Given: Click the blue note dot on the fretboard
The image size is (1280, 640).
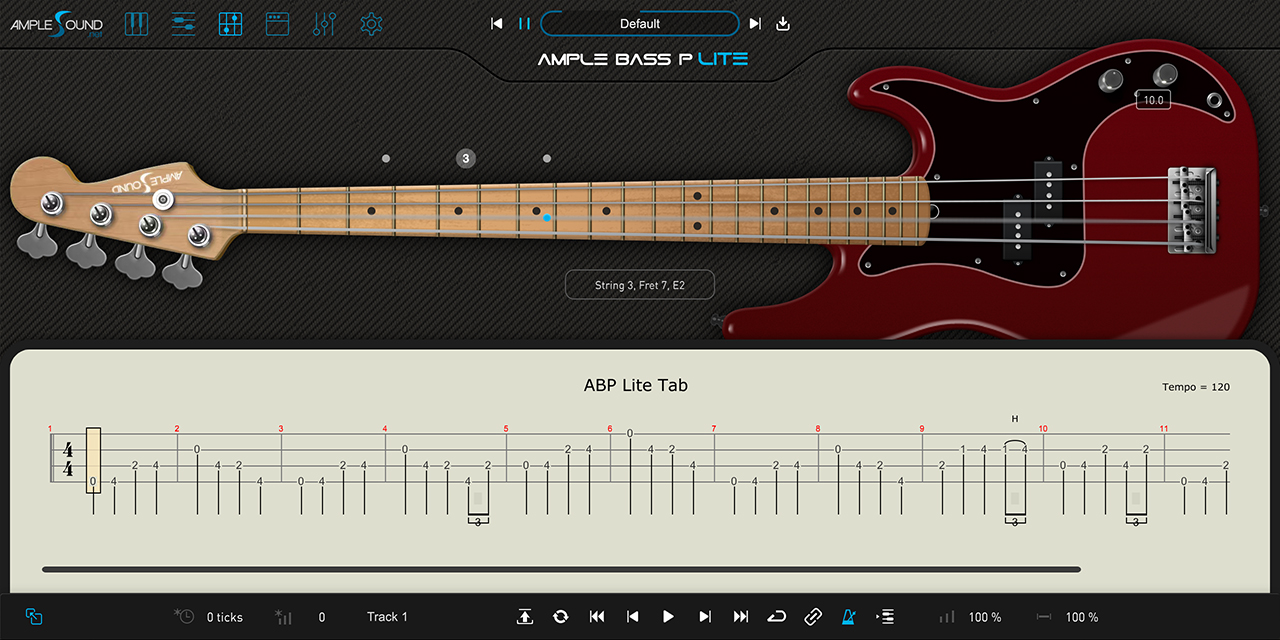Looking at the screenshot, I should pos(547,217).
